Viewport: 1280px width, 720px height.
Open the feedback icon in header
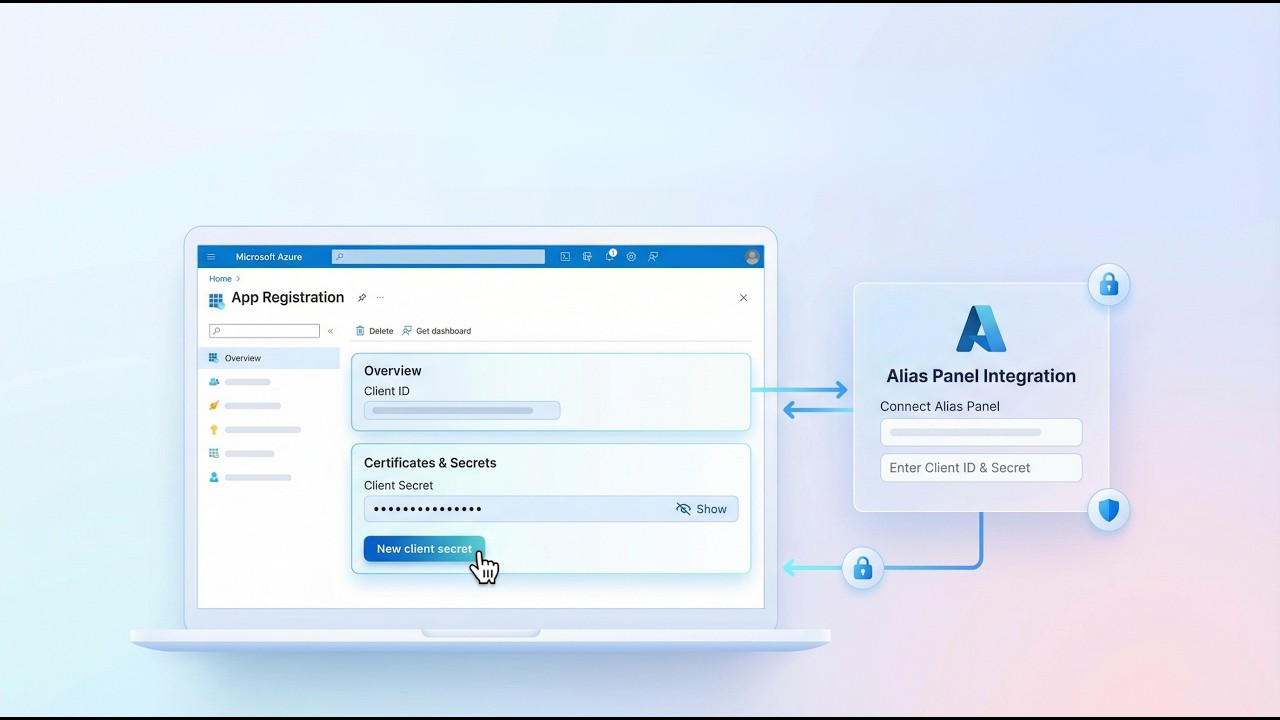[x=653, y=257]
